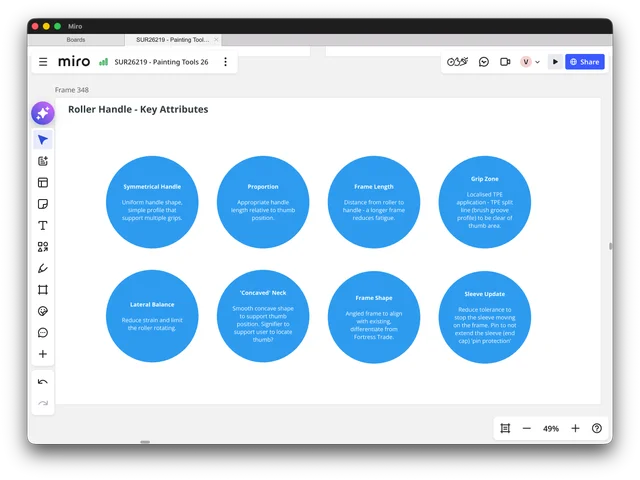
Task: Start presentation mode play button
Action: pyautogui.click(x=555, y=62)
